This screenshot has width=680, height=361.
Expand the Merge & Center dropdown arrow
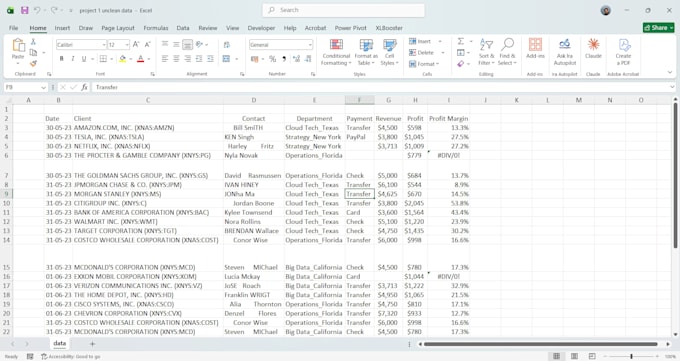(237, 59)
